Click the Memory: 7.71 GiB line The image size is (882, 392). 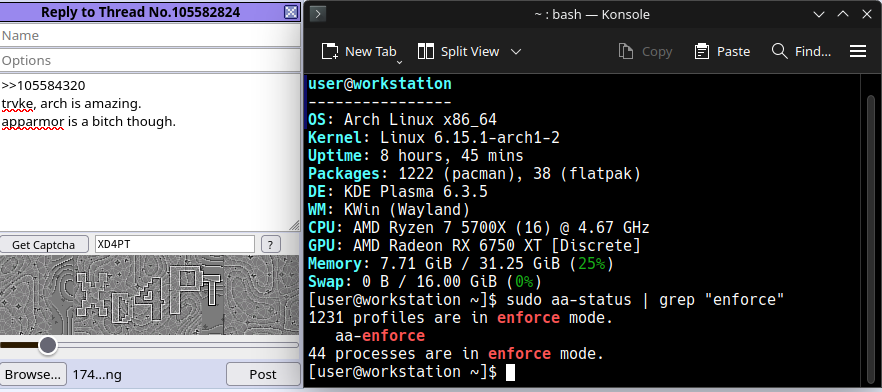click(x=461, y=264)
